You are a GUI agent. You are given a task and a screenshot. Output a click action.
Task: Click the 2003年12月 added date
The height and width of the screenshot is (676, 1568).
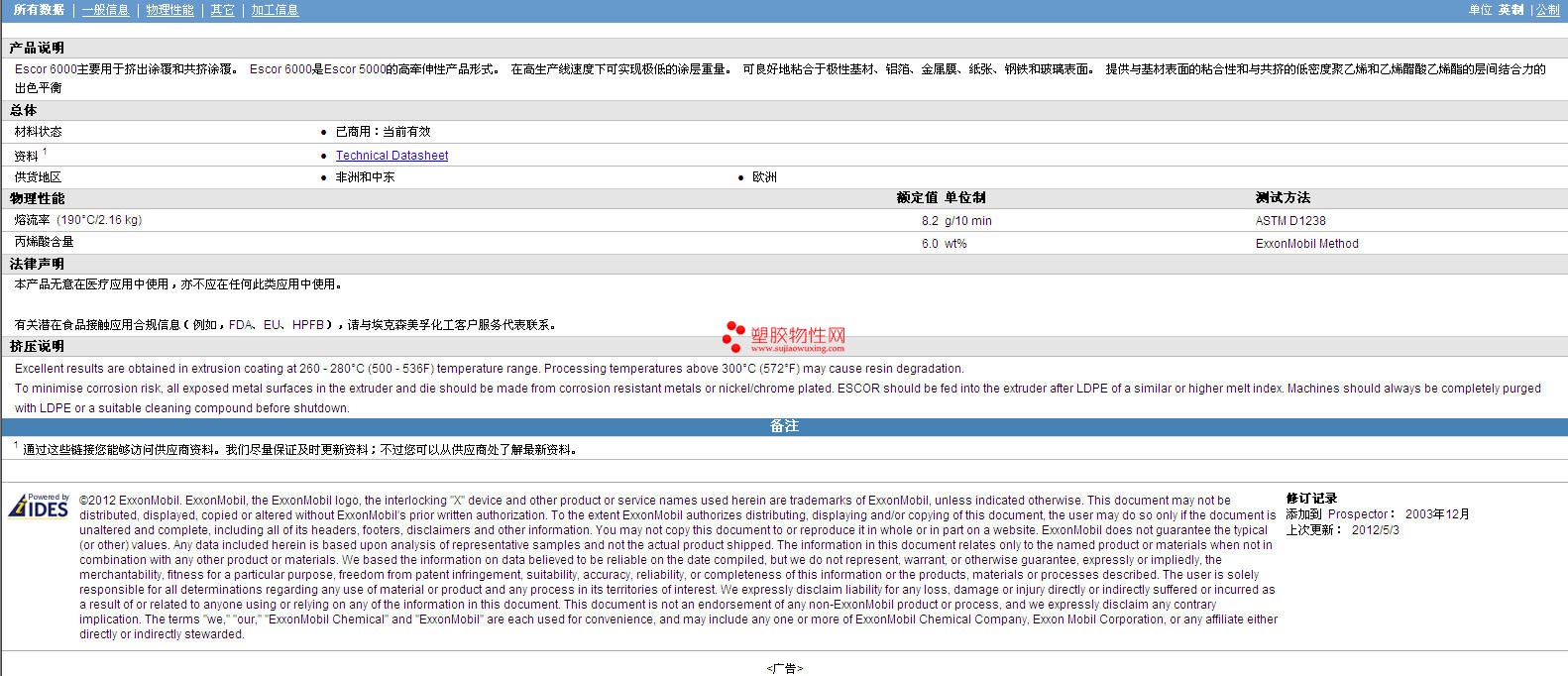(x=1437, y=514)
